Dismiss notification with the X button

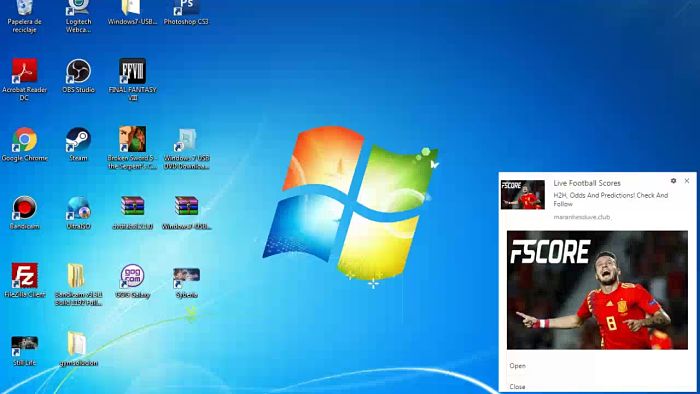(687, 181)
